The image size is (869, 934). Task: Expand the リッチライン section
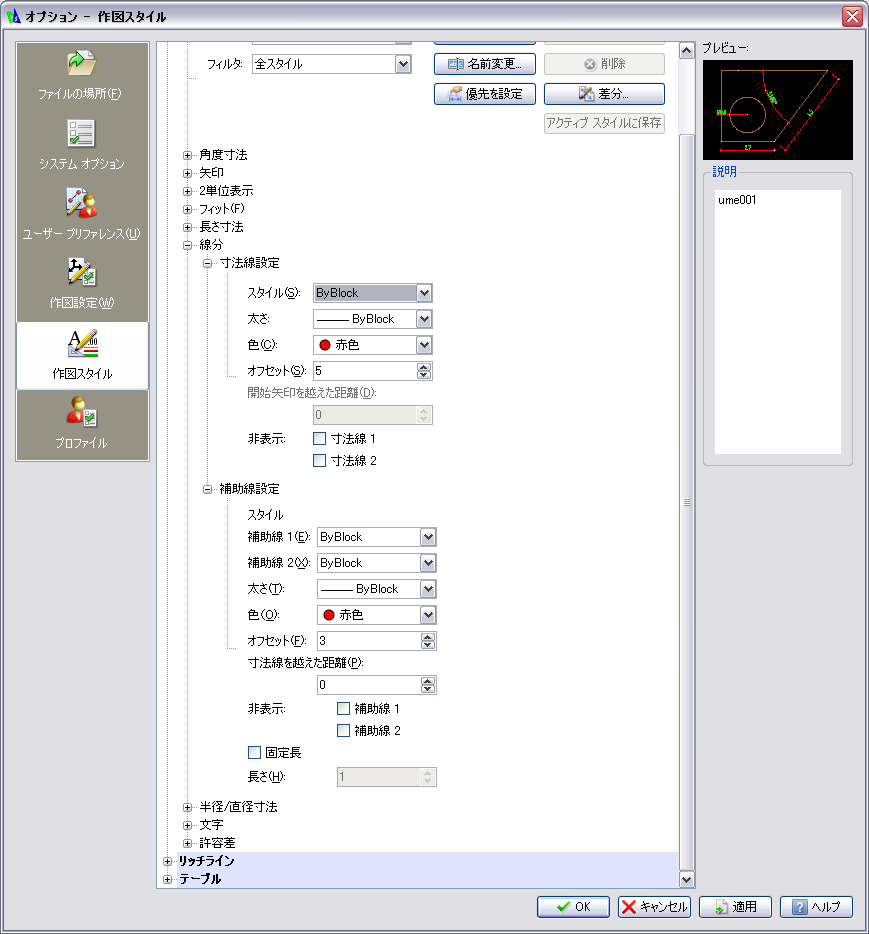168,861
